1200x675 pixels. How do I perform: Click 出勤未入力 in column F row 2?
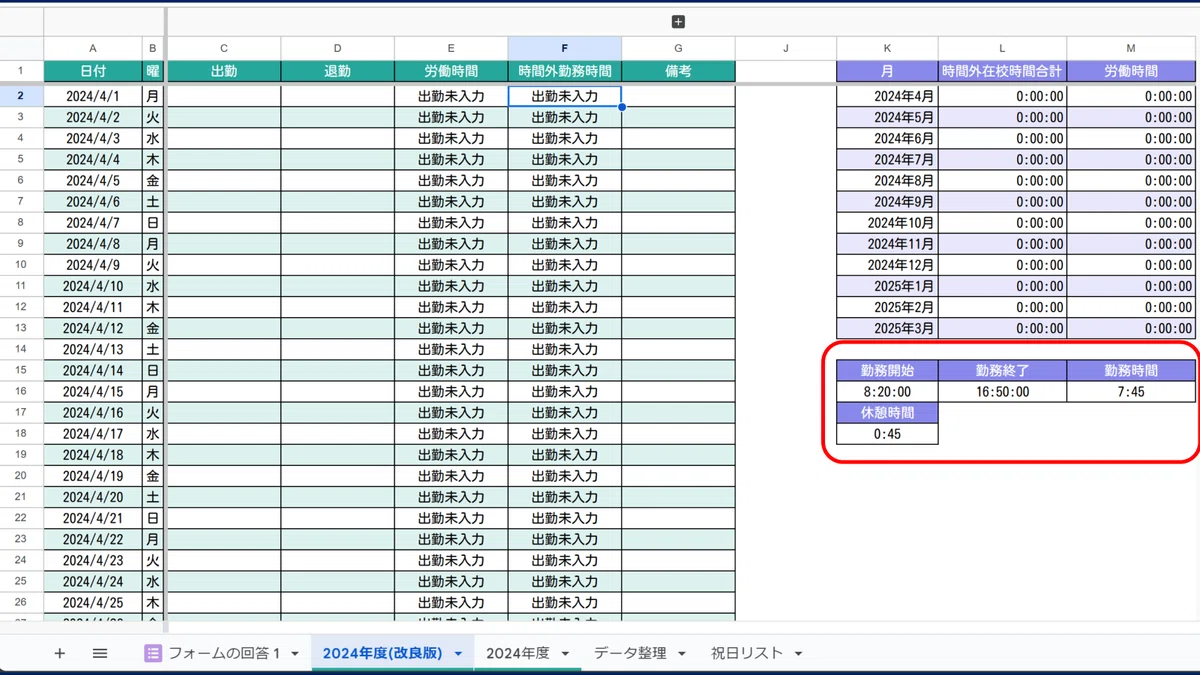[565, 97]
